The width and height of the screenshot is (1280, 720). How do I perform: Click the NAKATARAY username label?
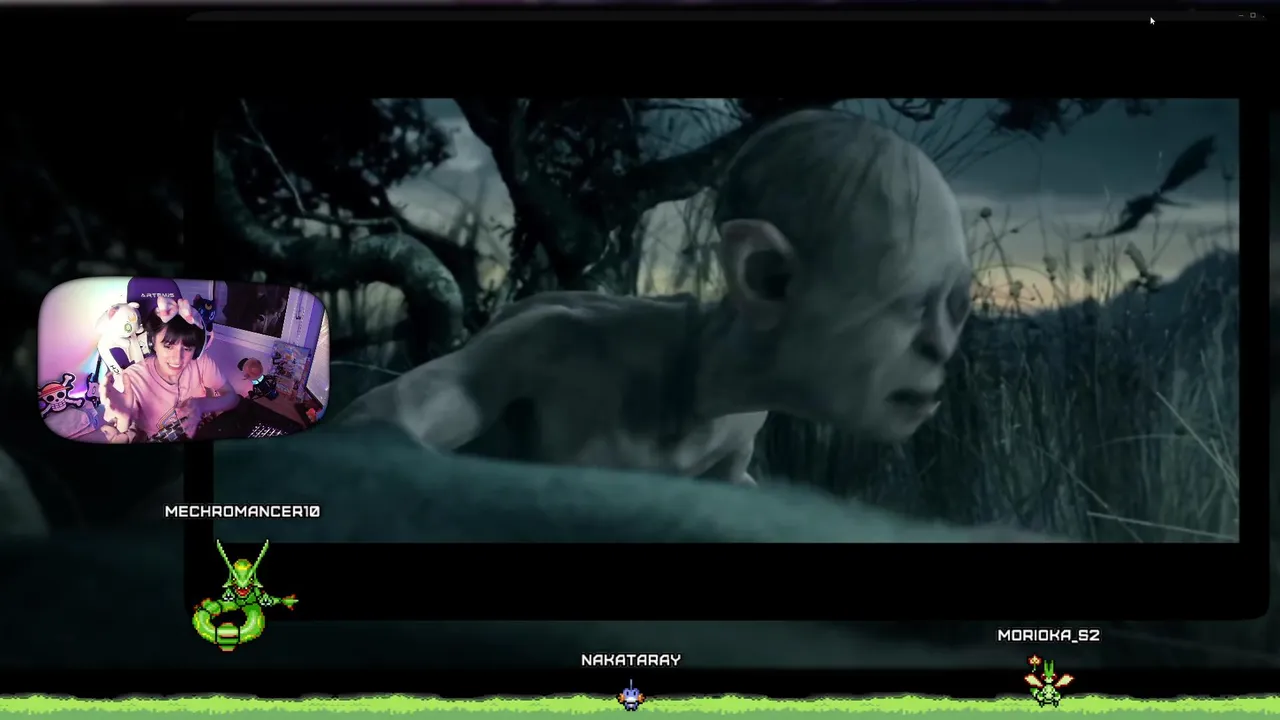631,660
